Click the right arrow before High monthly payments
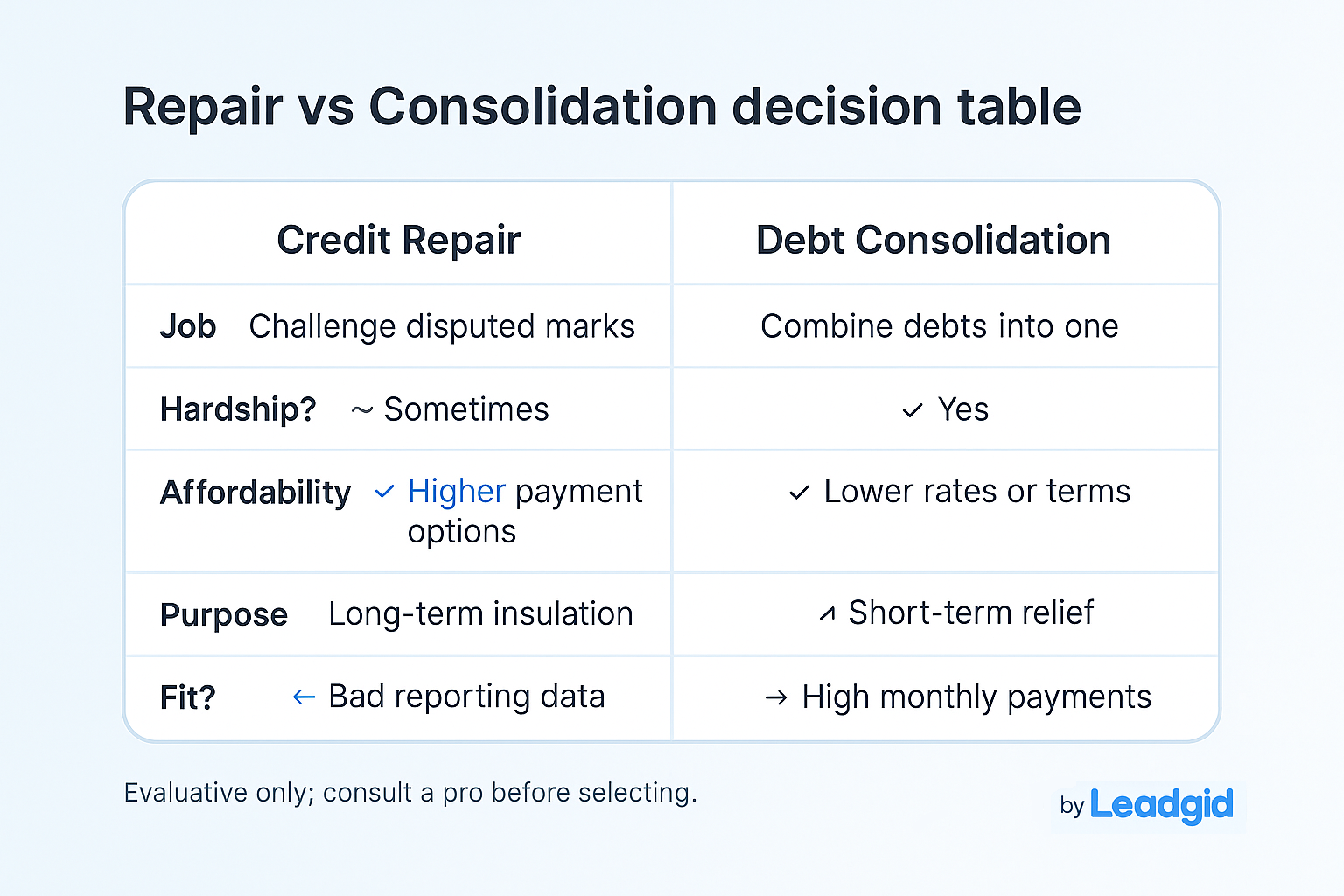 775,697
